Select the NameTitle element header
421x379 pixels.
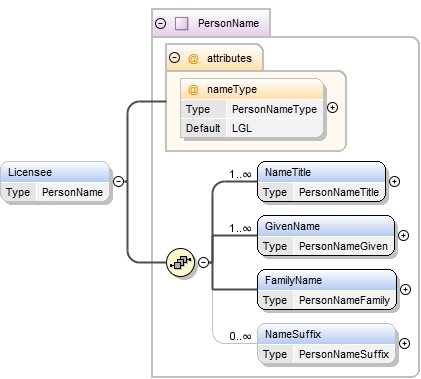click(322, 172)
